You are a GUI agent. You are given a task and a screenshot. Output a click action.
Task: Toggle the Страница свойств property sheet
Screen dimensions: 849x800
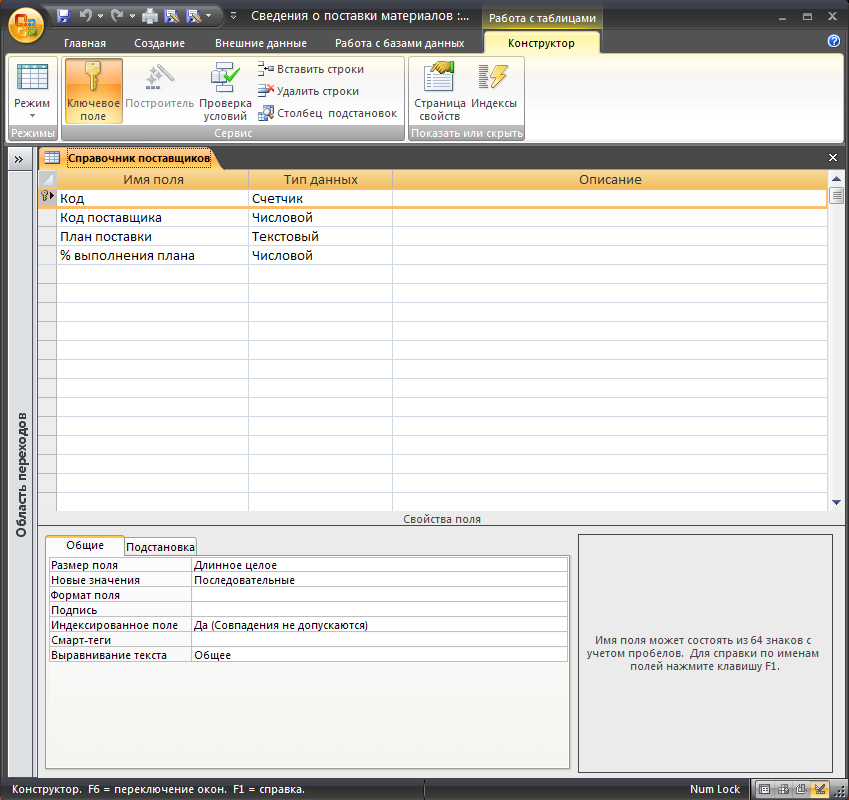coord(439,91)
